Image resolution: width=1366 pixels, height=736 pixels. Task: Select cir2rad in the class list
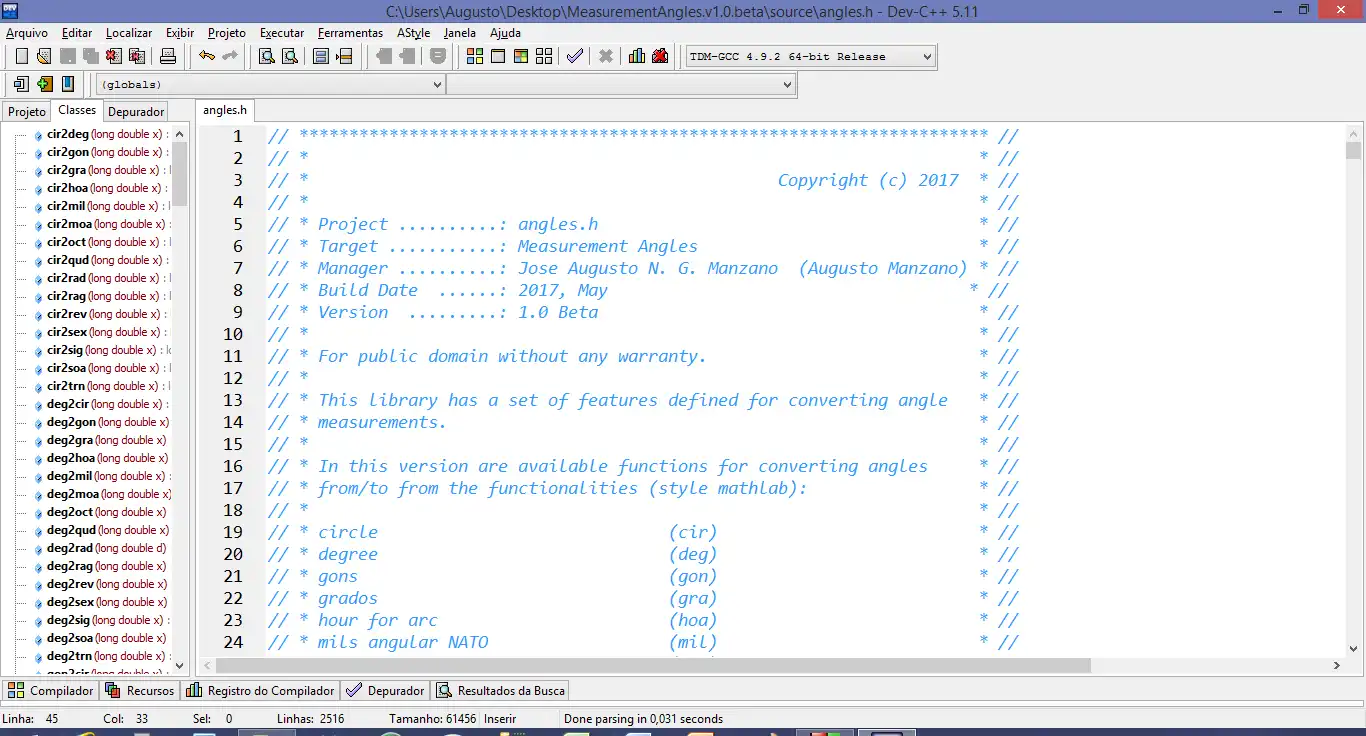coord(101,278)
